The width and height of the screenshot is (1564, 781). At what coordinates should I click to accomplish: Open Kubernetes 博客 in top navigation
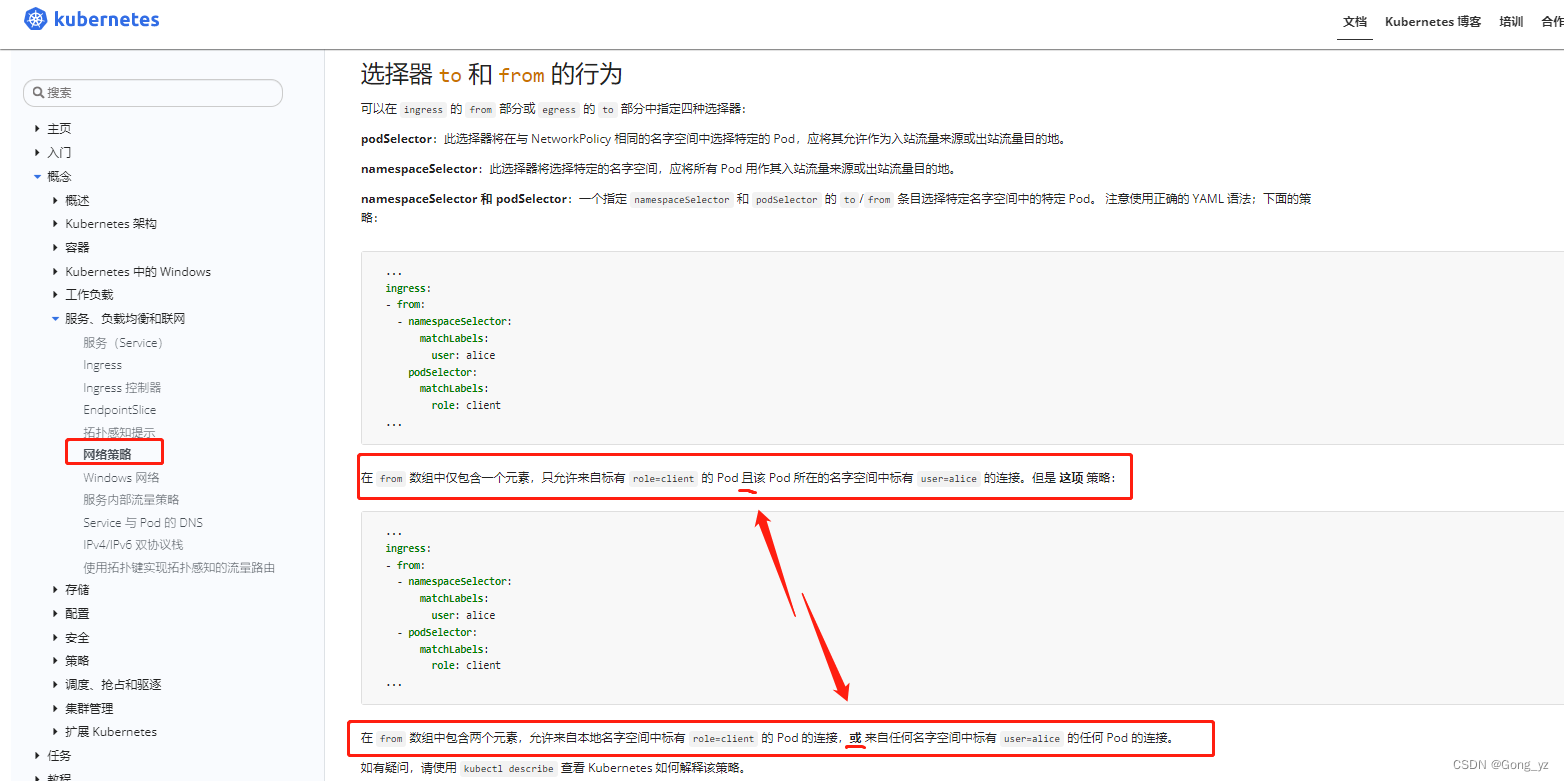point(1433,22)
